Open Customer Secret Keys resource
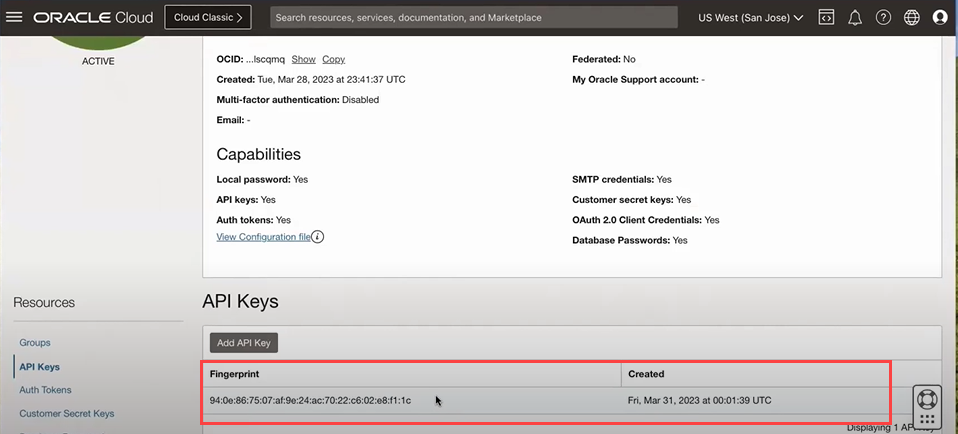Viewport: 958px width, 434px height. click(67, 414)
